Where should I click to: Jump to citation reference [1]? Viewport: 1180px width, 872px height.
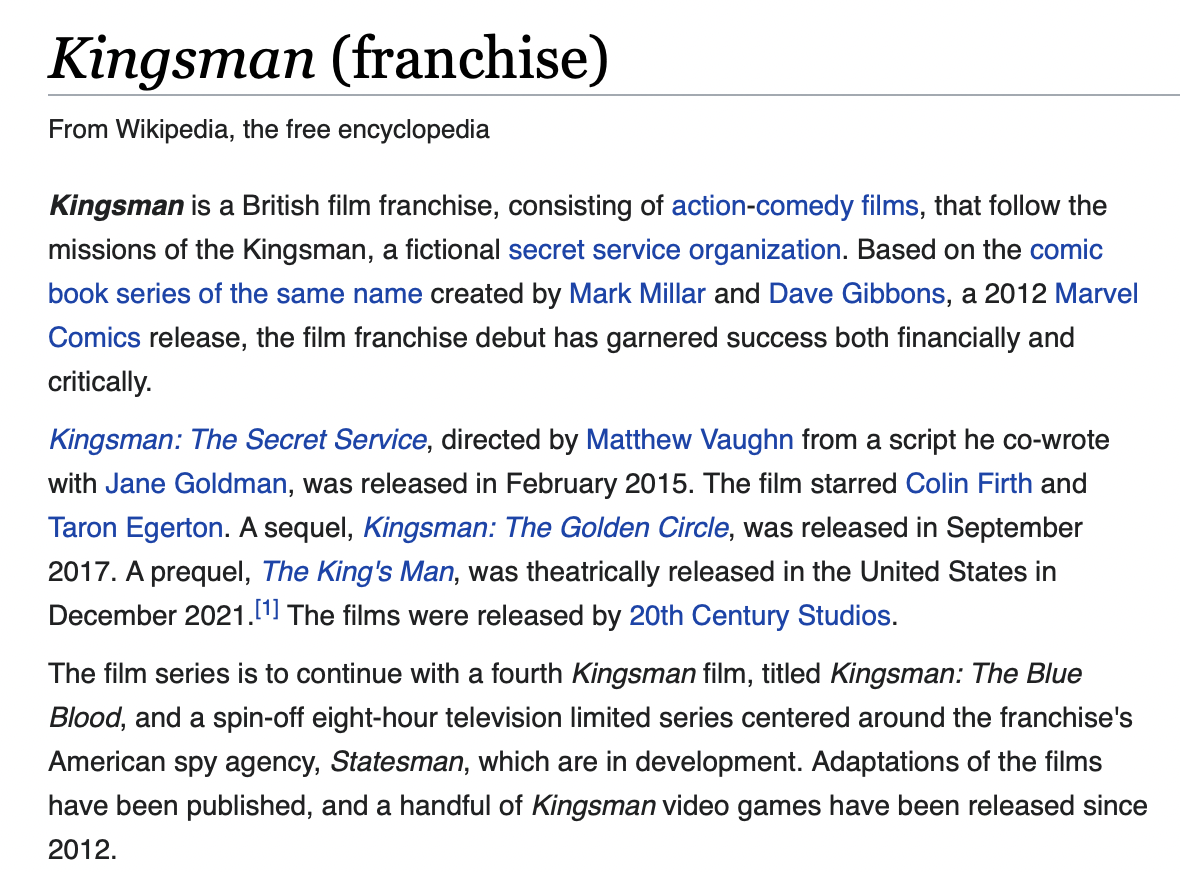[267, 609]
